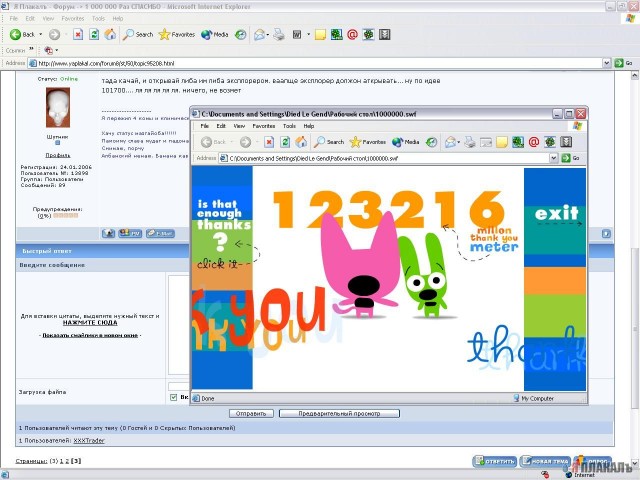Screen dimensions: 640x480
Task: Click the Предварительный просмотр button
Action: pyautogui.click(x=339, y=413)
